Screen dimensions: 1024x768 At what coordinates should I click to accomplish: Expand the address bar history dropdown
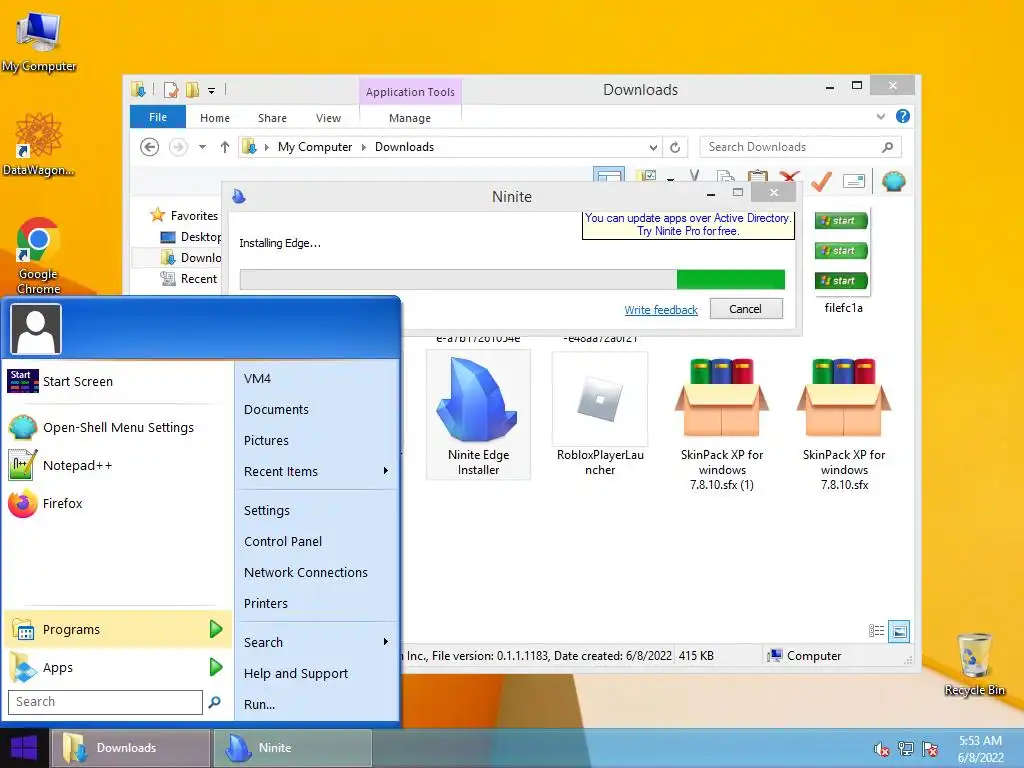[x=653, y=147]
